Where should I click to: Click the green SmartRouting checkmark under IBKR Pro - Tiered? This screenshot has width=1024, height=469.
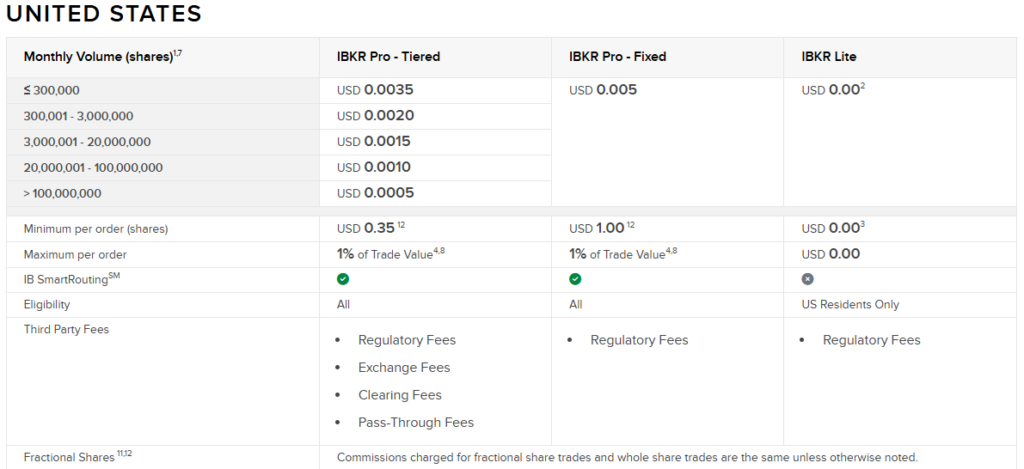(x=343, y=279)
